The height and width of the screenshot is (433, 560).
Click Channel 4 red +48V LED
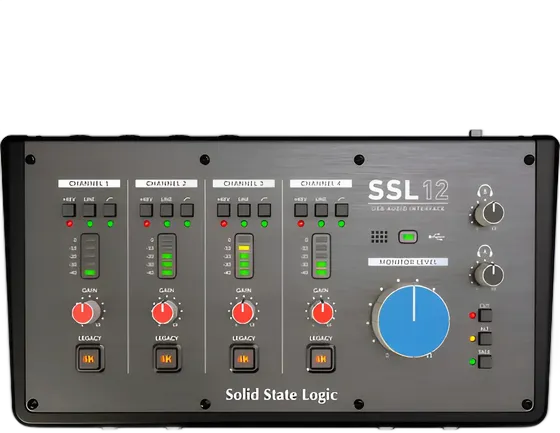301,224
